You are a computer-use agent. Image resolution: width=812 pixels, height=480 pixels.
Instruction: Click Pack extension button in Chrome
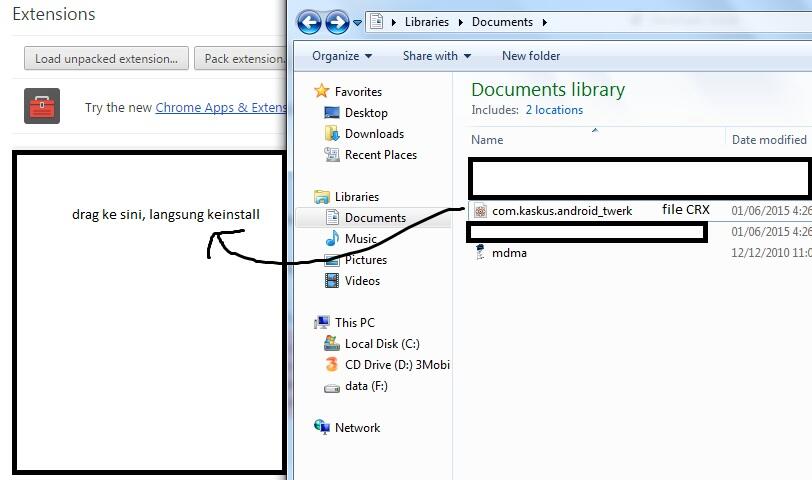pyautogui.click(x=241, y=59)
